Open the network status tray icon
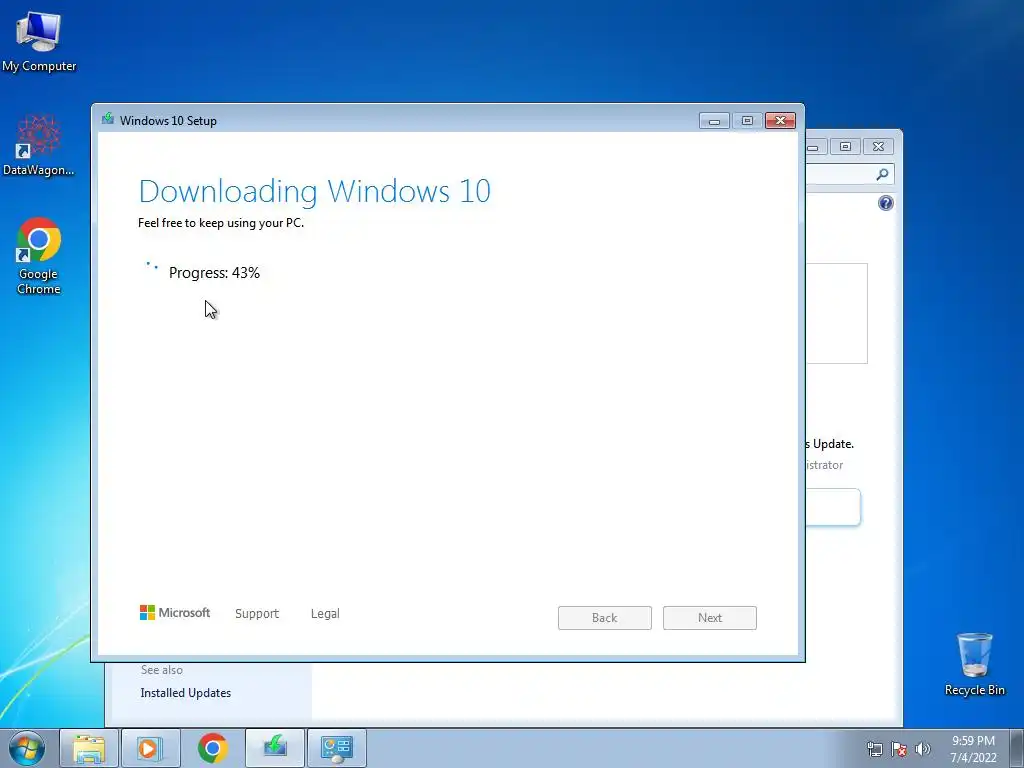1024x768 pixels. coord(874,749)
